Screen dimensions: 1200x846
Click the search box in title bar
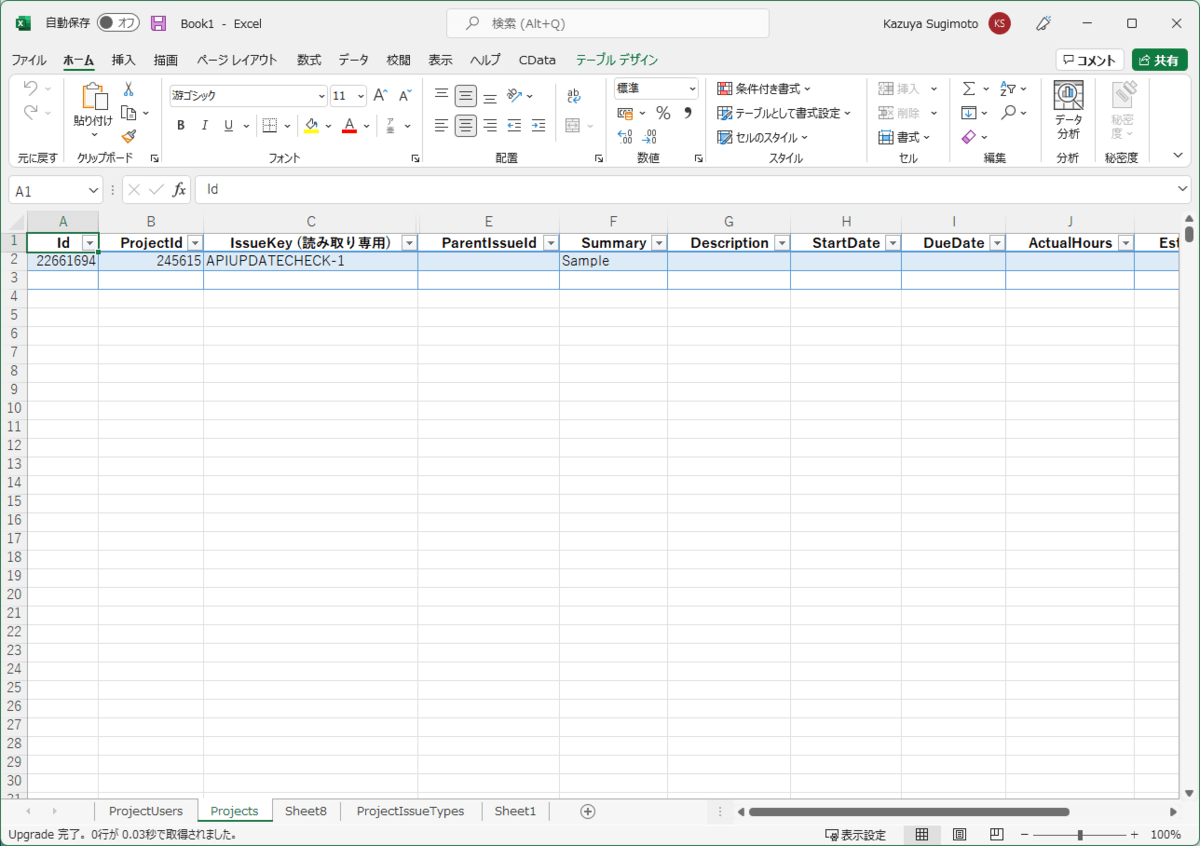tap(608, 23)
